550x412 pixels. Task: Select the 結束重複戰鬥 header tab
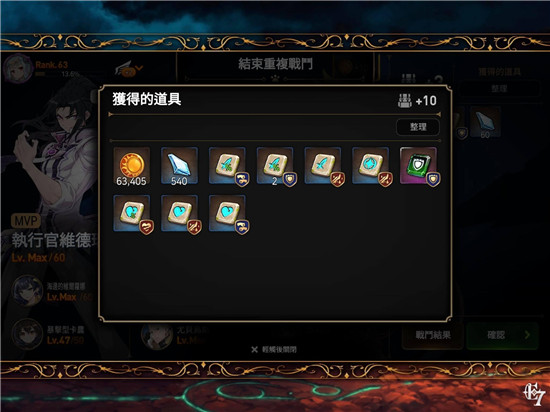pyautogui.click(x=275, y=65)
